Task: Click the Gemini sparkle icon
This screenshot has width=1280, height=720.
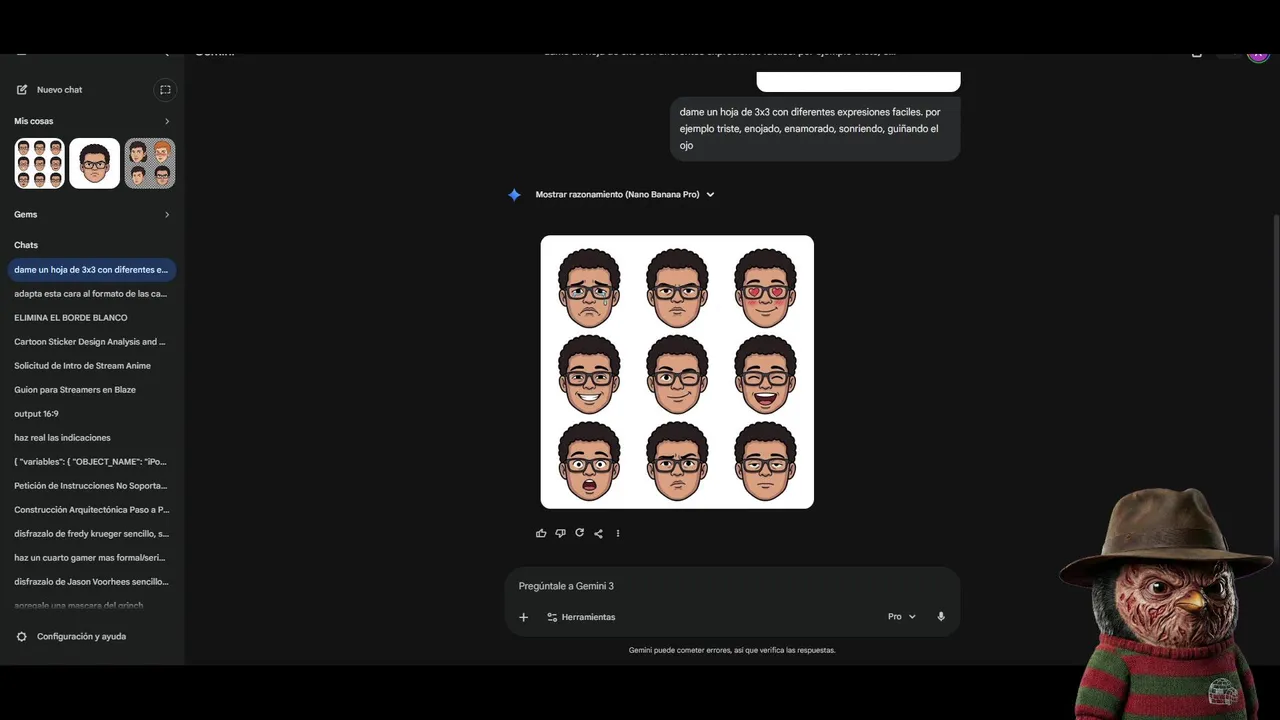Action: [514, 195]
